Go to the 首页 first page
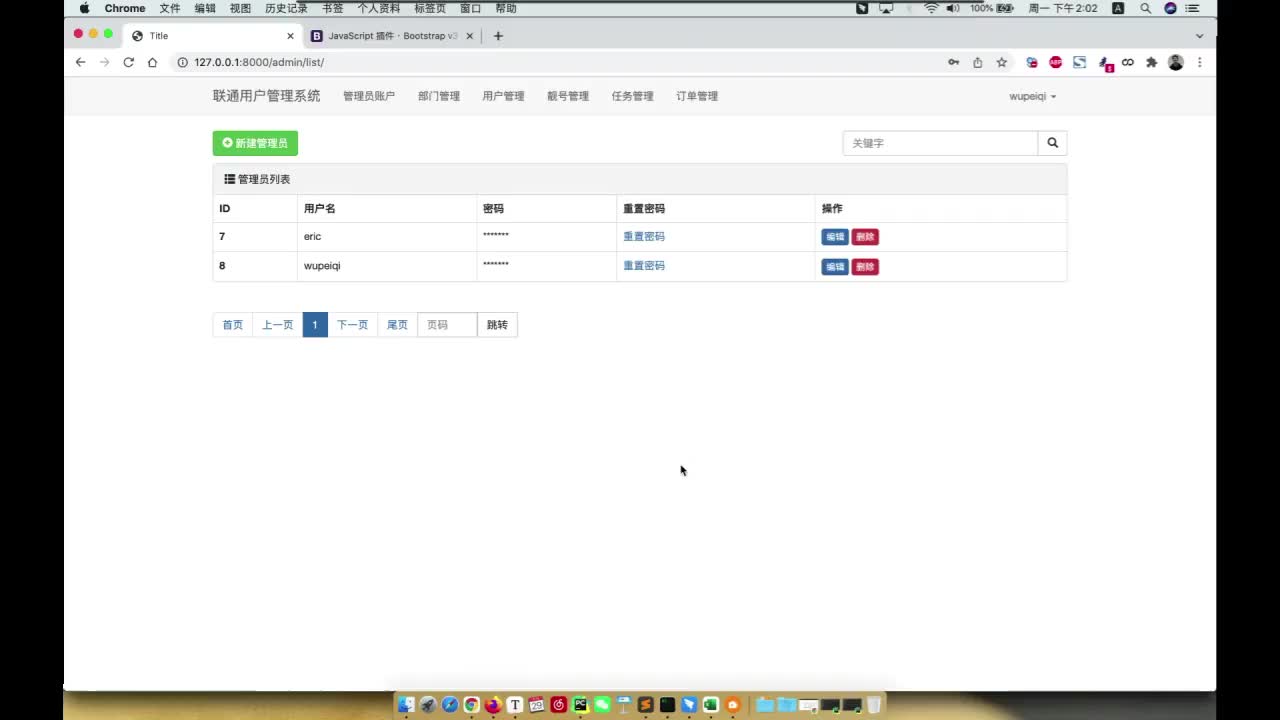 point(233,325)
